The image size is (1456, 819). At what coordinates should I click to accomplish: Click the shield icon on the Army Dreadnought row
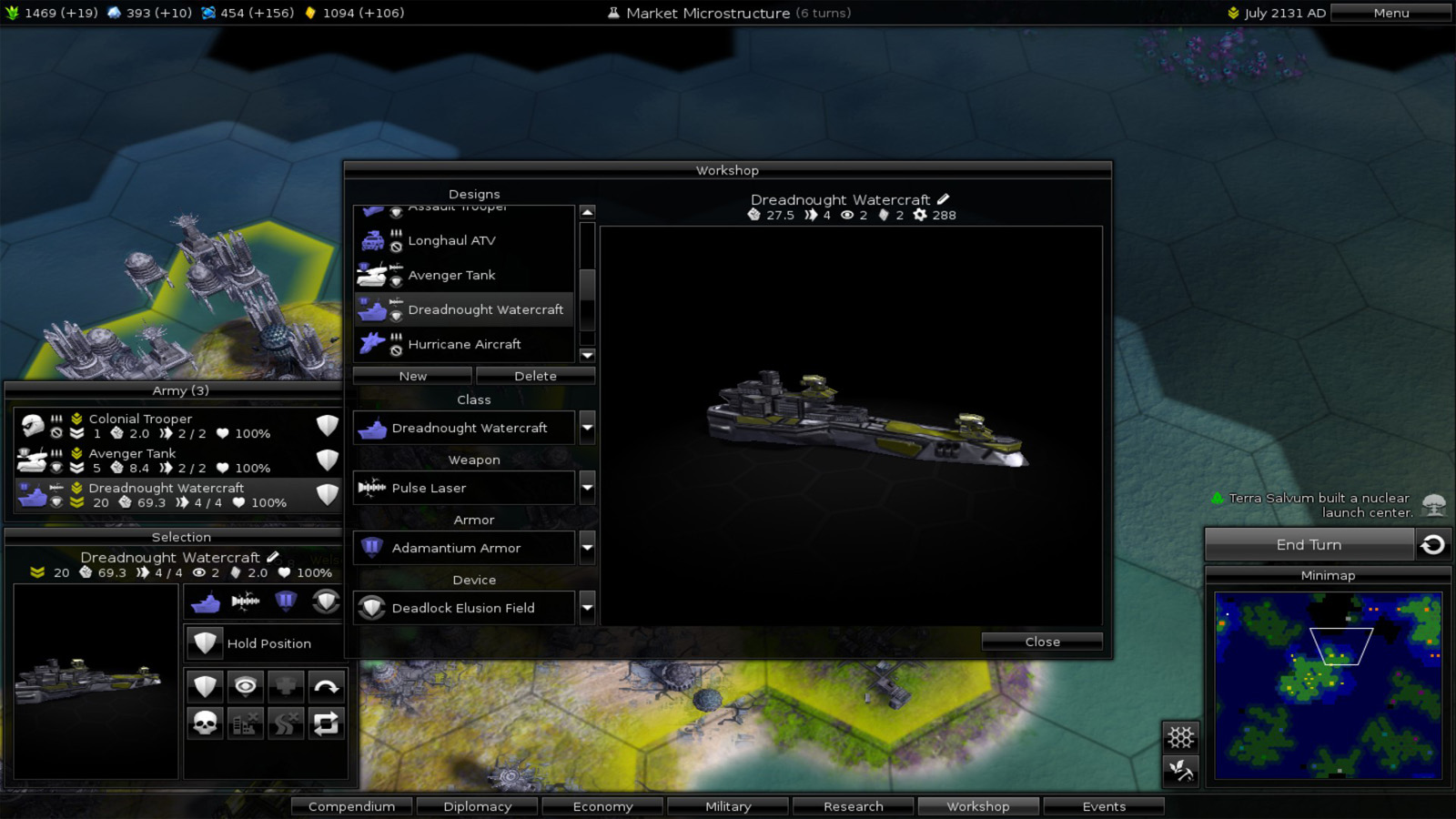tap(327, 494)
